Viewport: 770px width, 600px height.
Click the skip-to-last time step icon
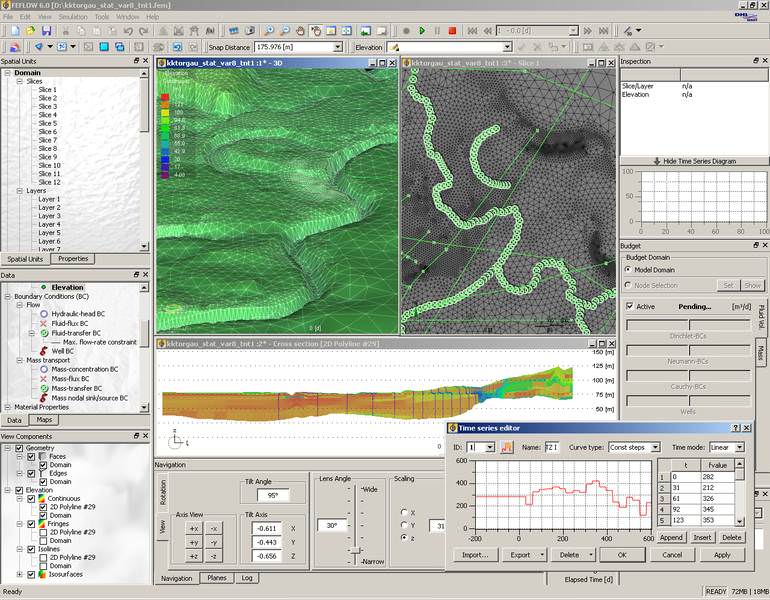point(604,31)
